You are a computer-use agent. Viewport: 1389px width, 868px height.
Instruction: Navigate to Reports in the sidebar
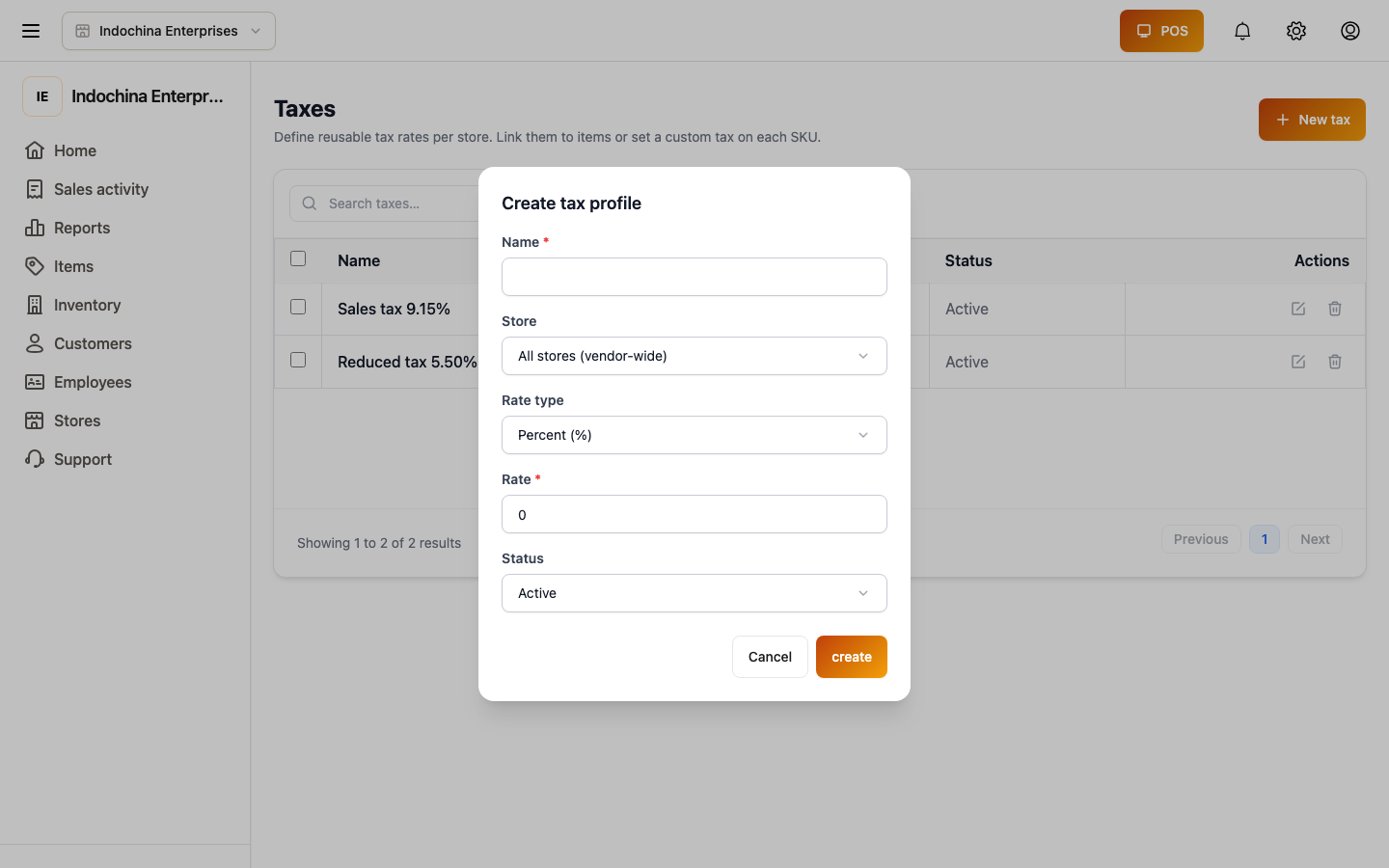click(x=68, y=228)
